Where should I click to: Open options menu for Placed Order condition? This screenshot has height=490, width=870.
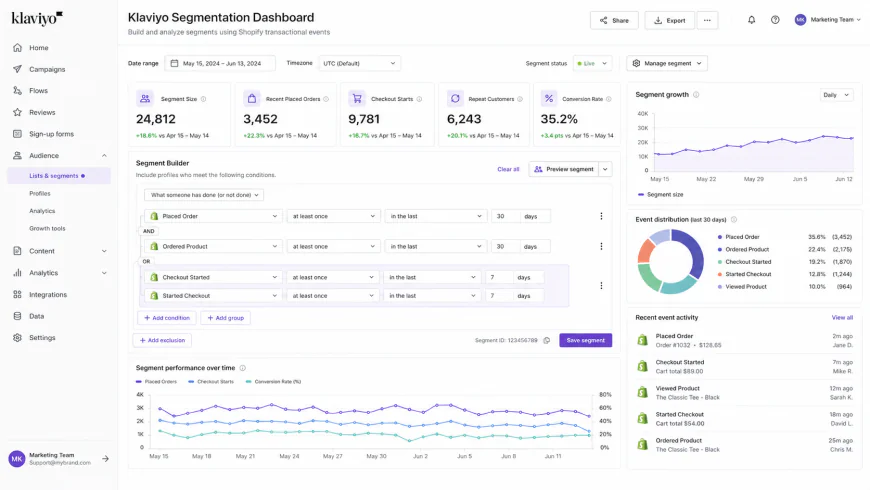click(601, 216)
